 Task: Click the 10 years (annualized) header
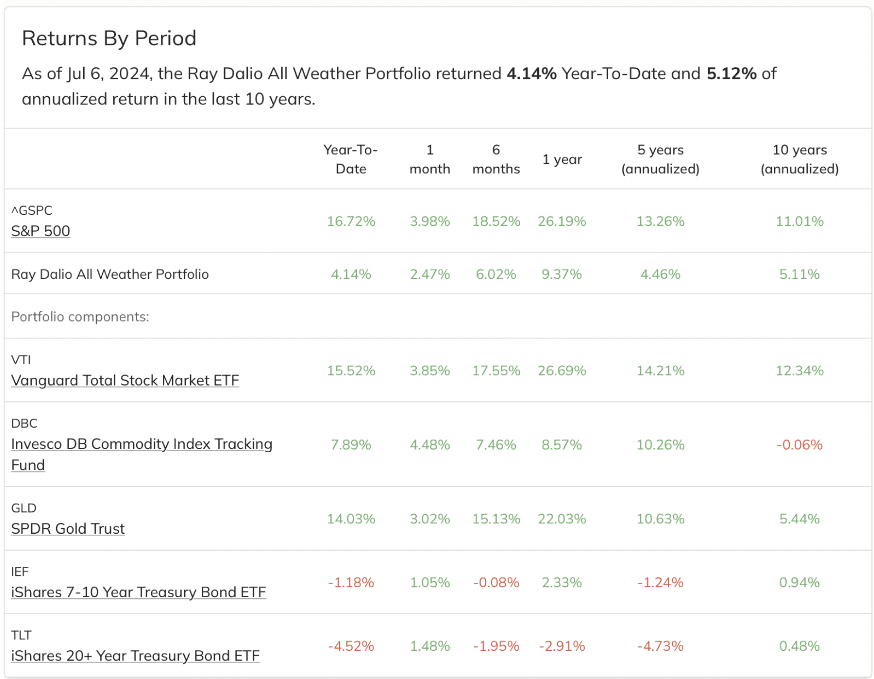click(800, 159)
